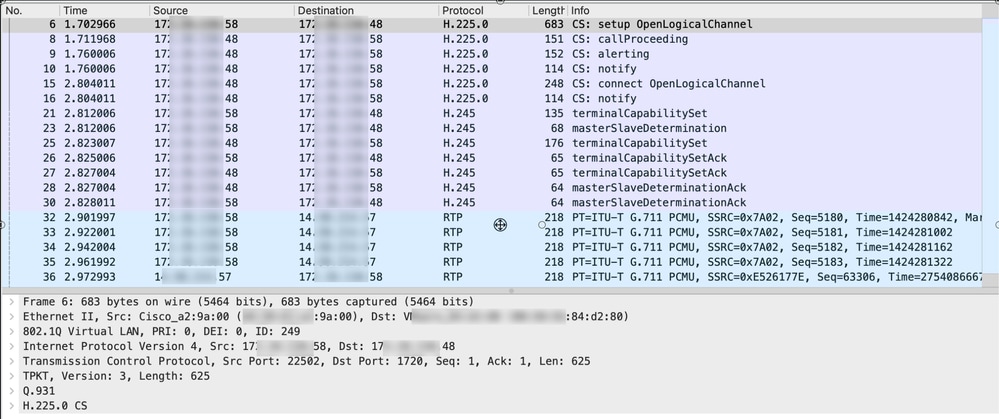999x419 pixels.
Task: Select packet 15 connect OpenLogicalChannel
Action: [x=491, y=84]
